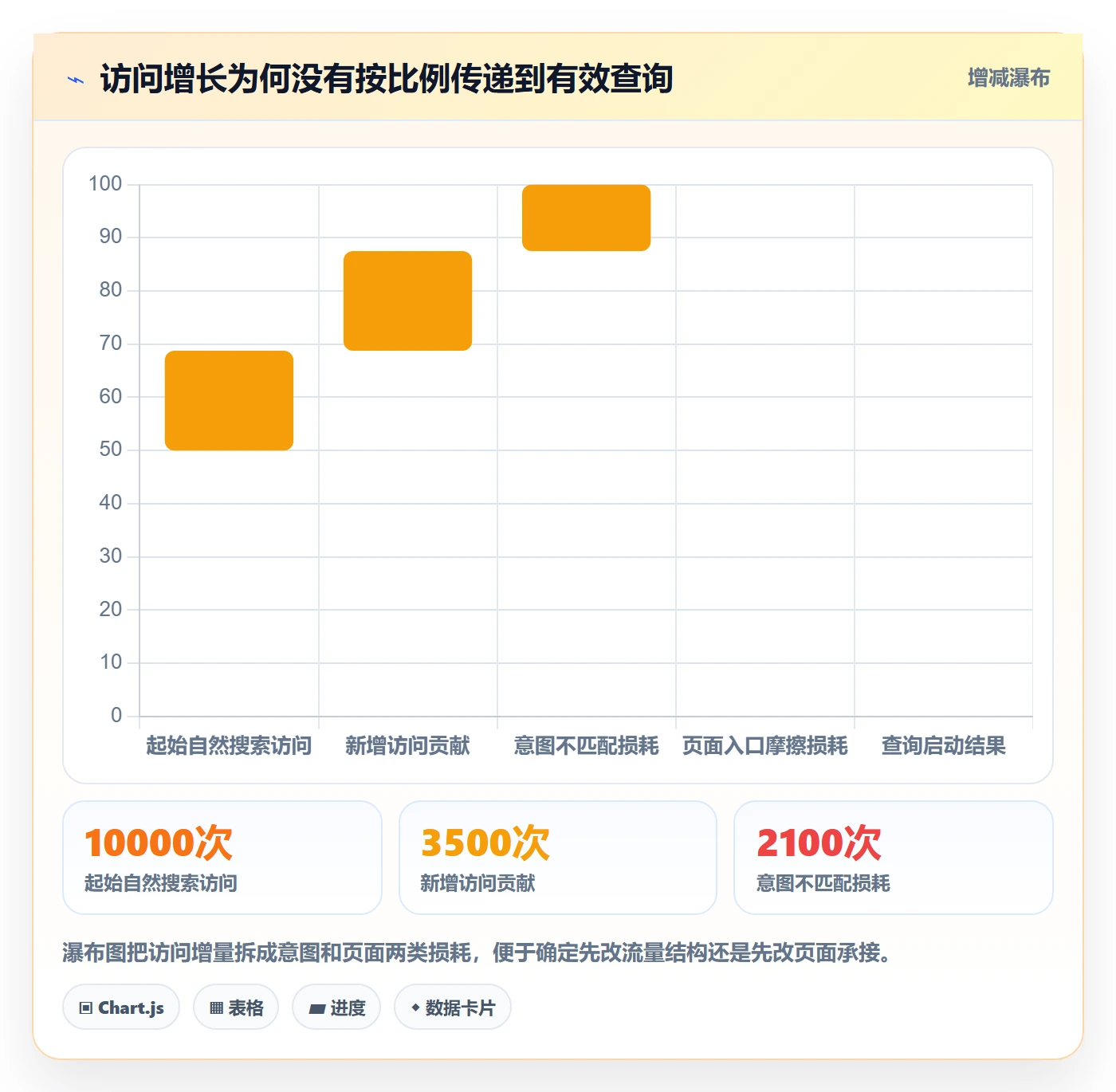This screenshot has width=1116, height=1092.
Task: Click the description text starting 瀑布图把访问增量
Action: [477, 953]
